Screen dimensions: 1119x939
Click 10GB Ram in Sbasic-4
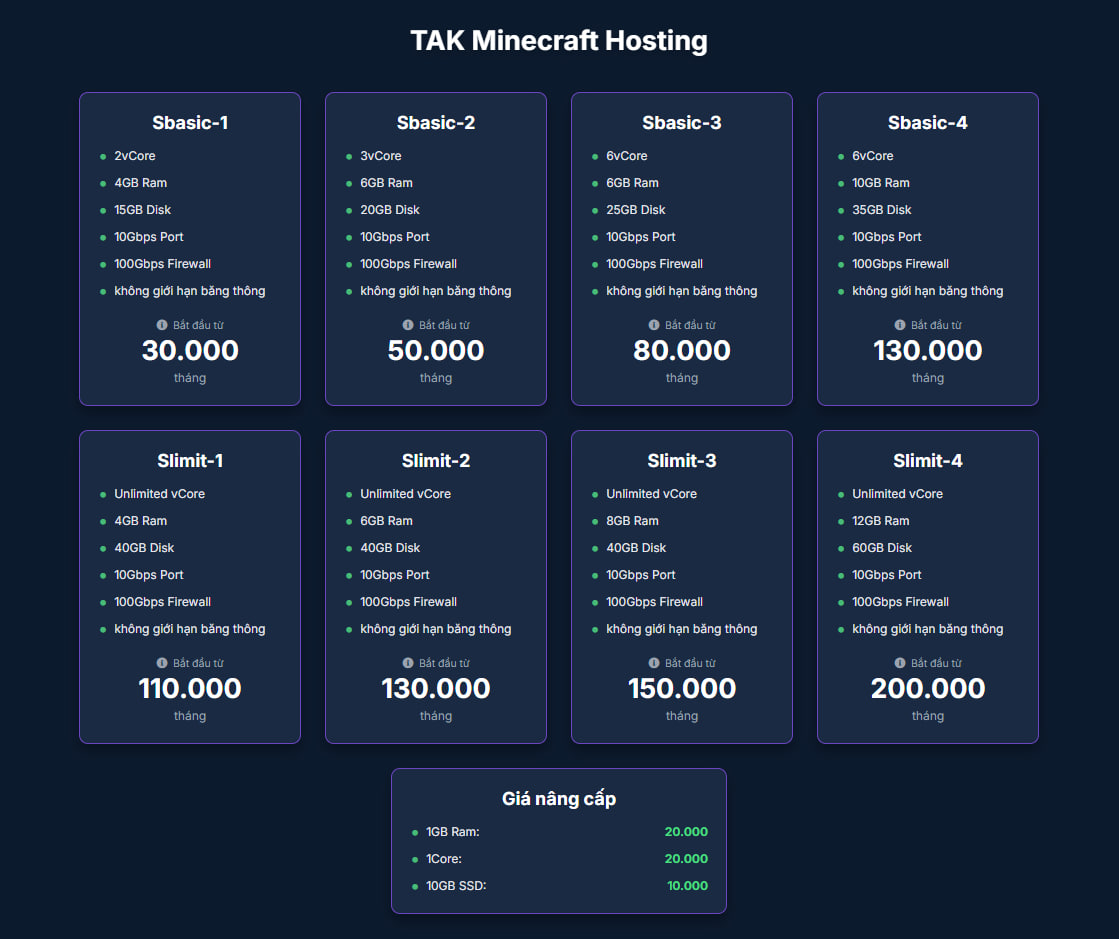881,183
